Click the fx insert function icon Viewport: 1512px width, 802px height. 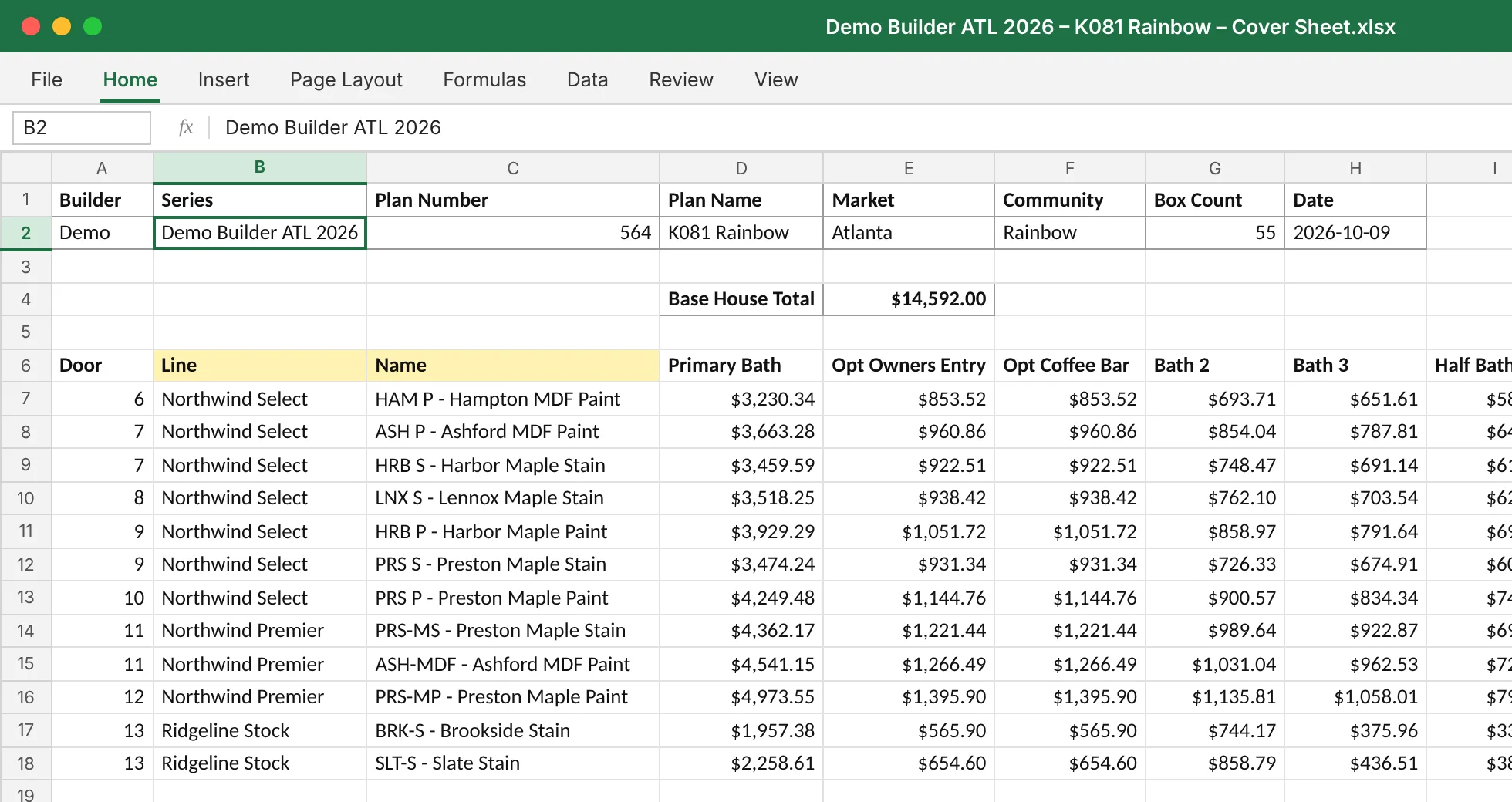click(x=186, y=127)
